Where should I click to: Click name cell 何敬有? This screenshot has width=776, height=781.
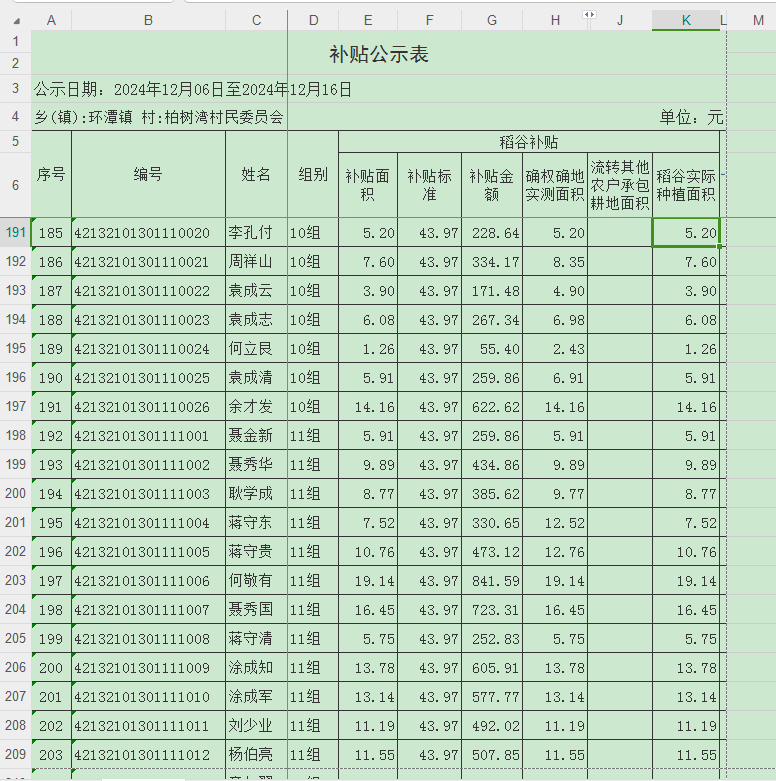coord(257,580)
